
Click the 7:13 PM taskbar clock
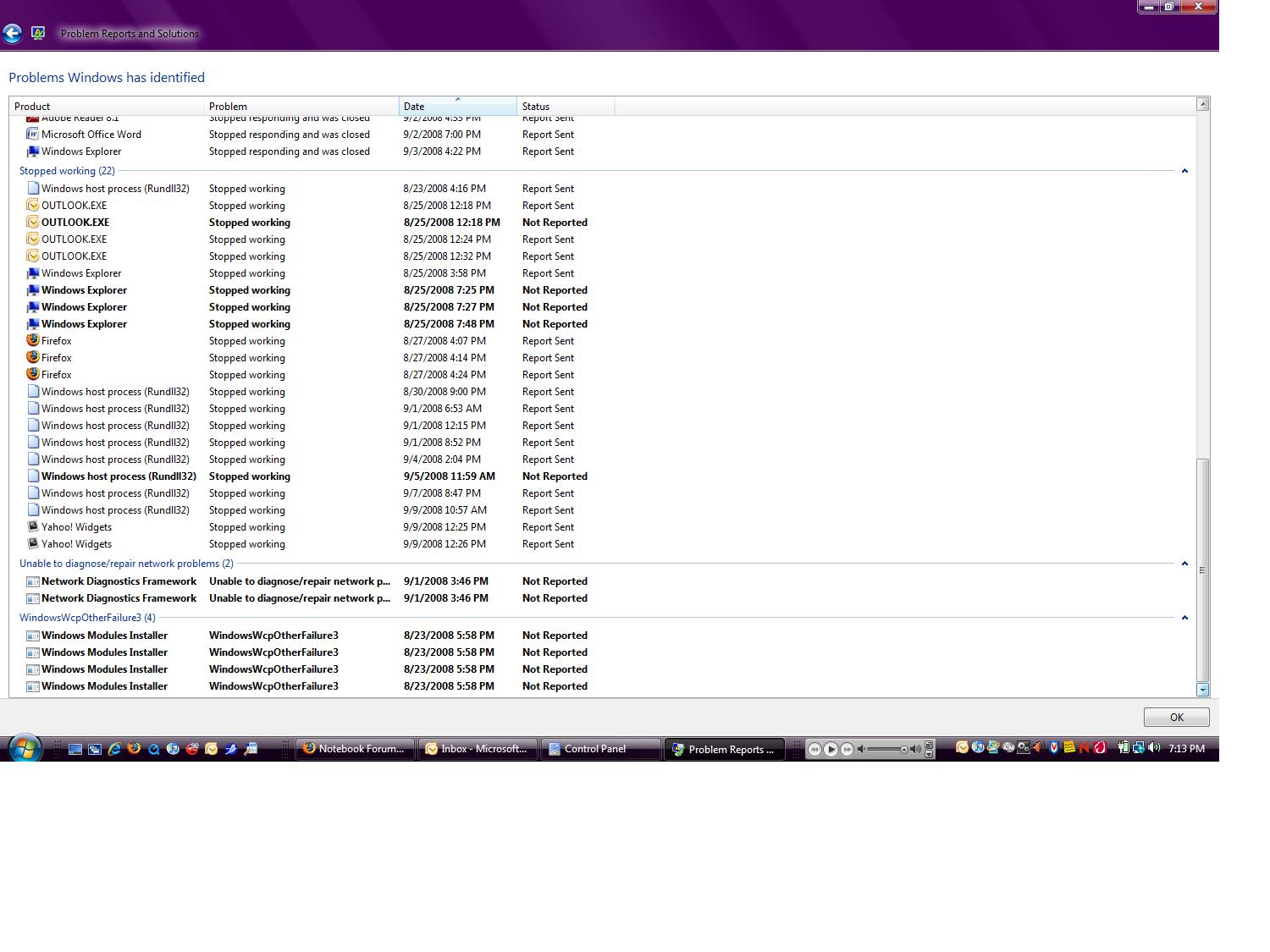[x=1186, y=748]
